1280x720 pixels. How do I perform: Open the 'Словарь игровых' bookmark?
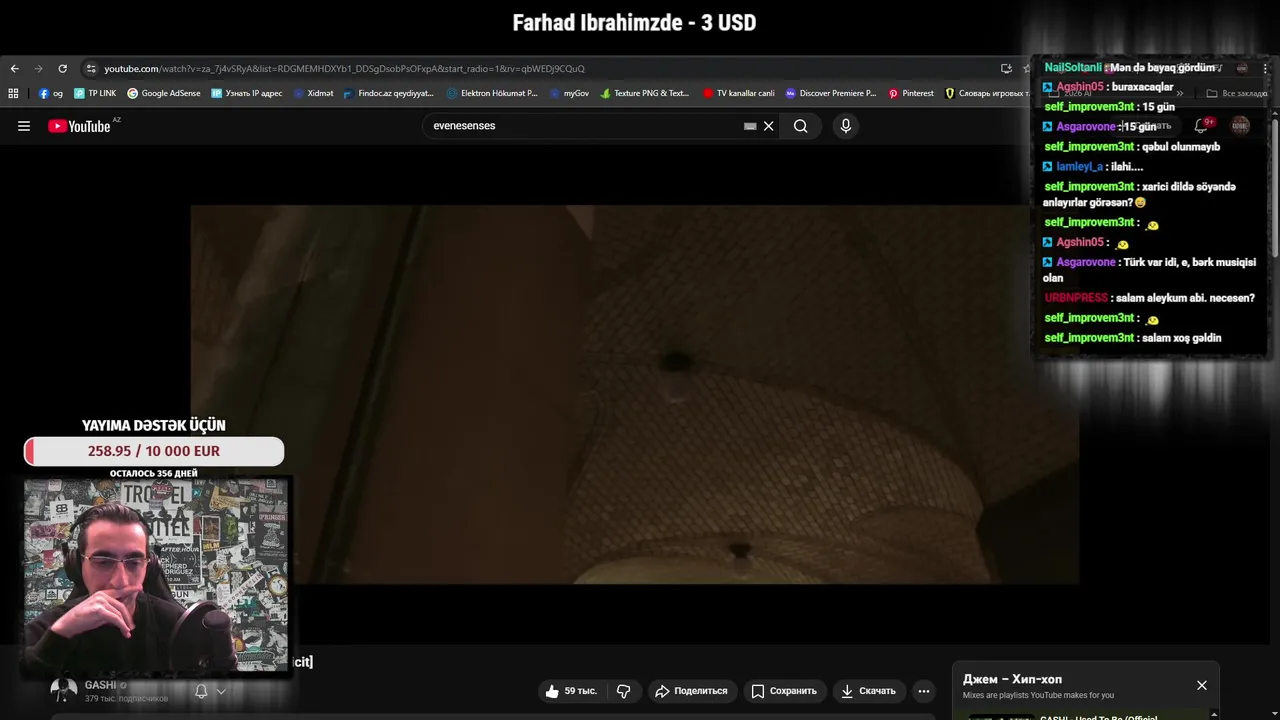click(x=987, y=93)
